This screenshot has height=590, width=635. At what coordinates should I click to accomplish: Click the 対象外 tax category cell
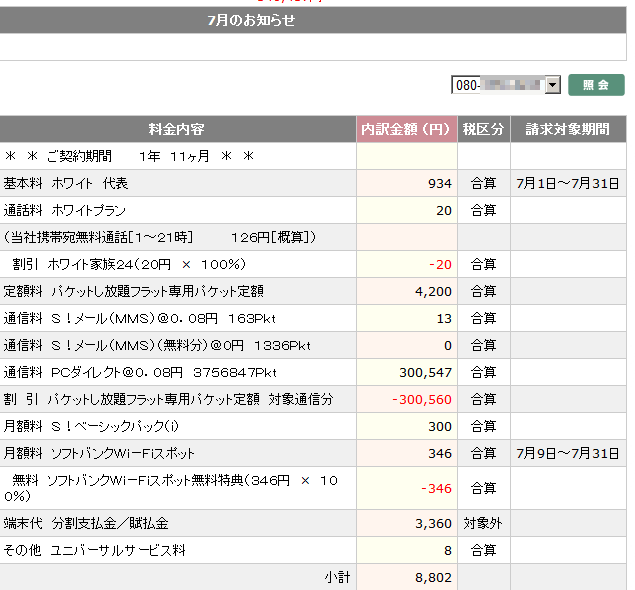[x=484, y=523]
